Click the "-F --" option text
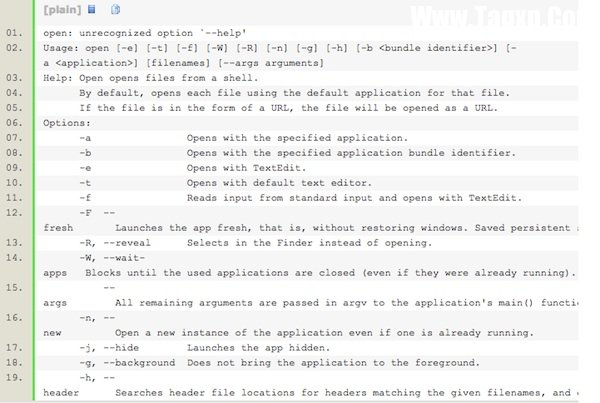 pyautogui.click(x=97, y=213)
